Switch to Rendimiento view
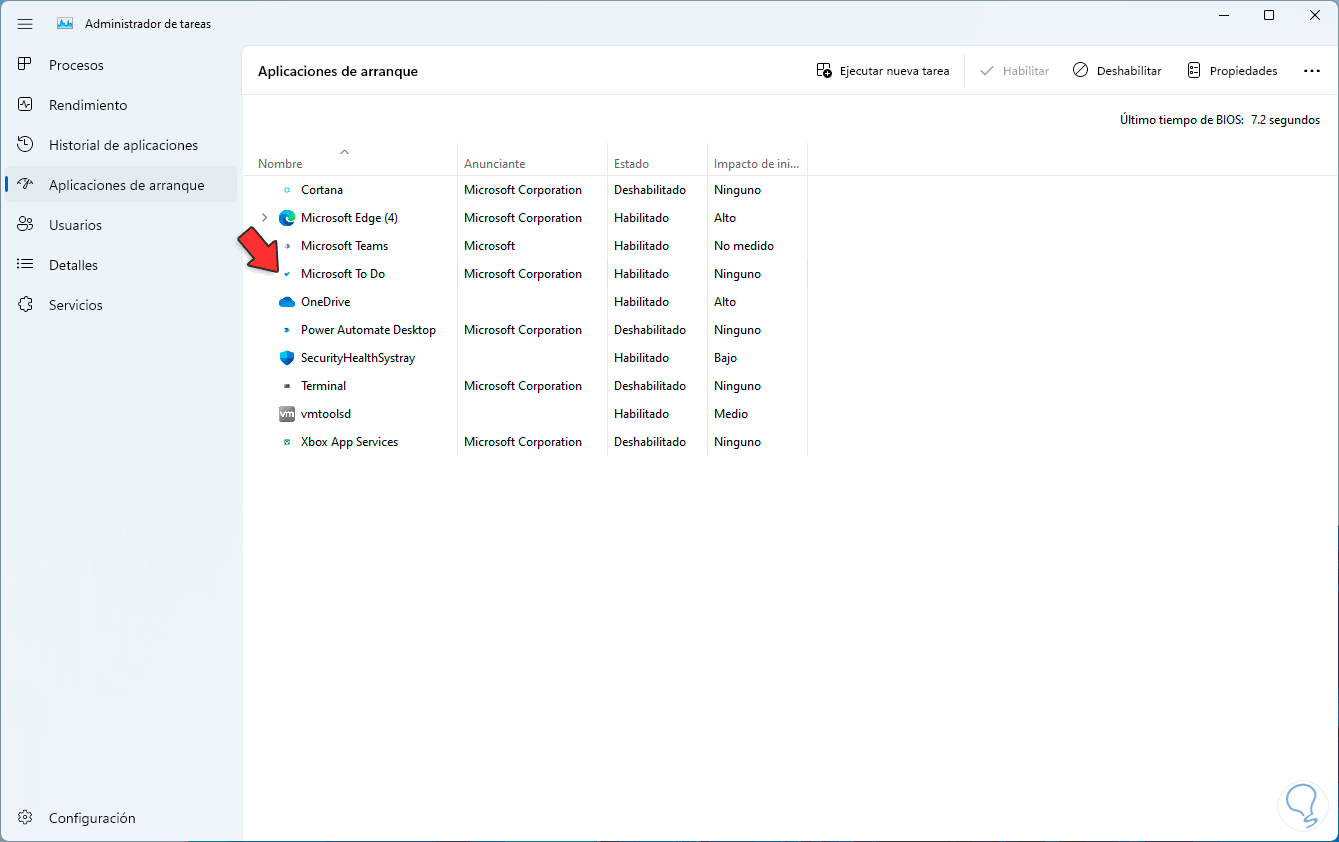Viewport: 1339px width, 842px height. click(x=121, y=105)
